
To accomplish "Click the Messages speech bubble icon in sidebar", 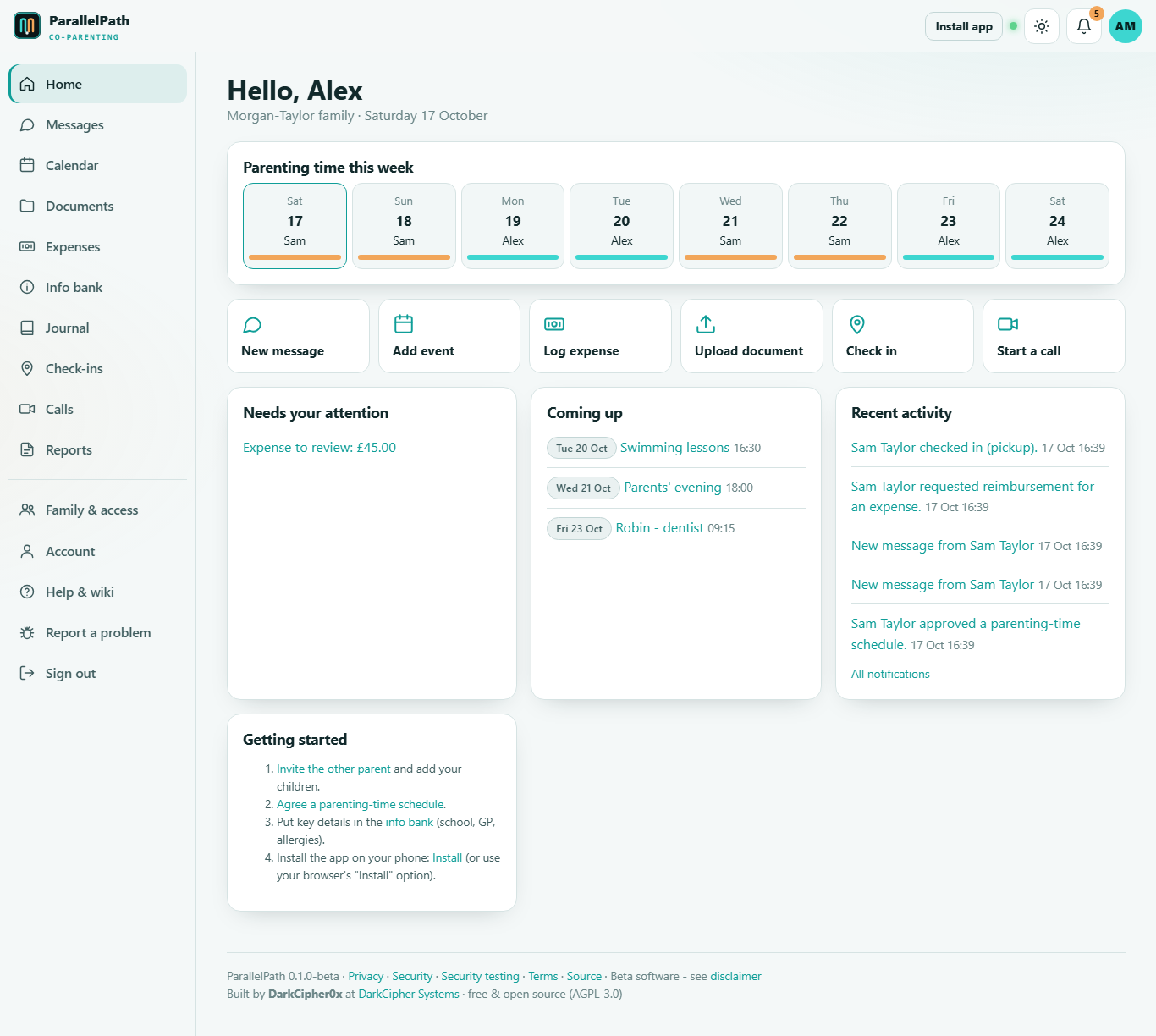I will point(27,125).
